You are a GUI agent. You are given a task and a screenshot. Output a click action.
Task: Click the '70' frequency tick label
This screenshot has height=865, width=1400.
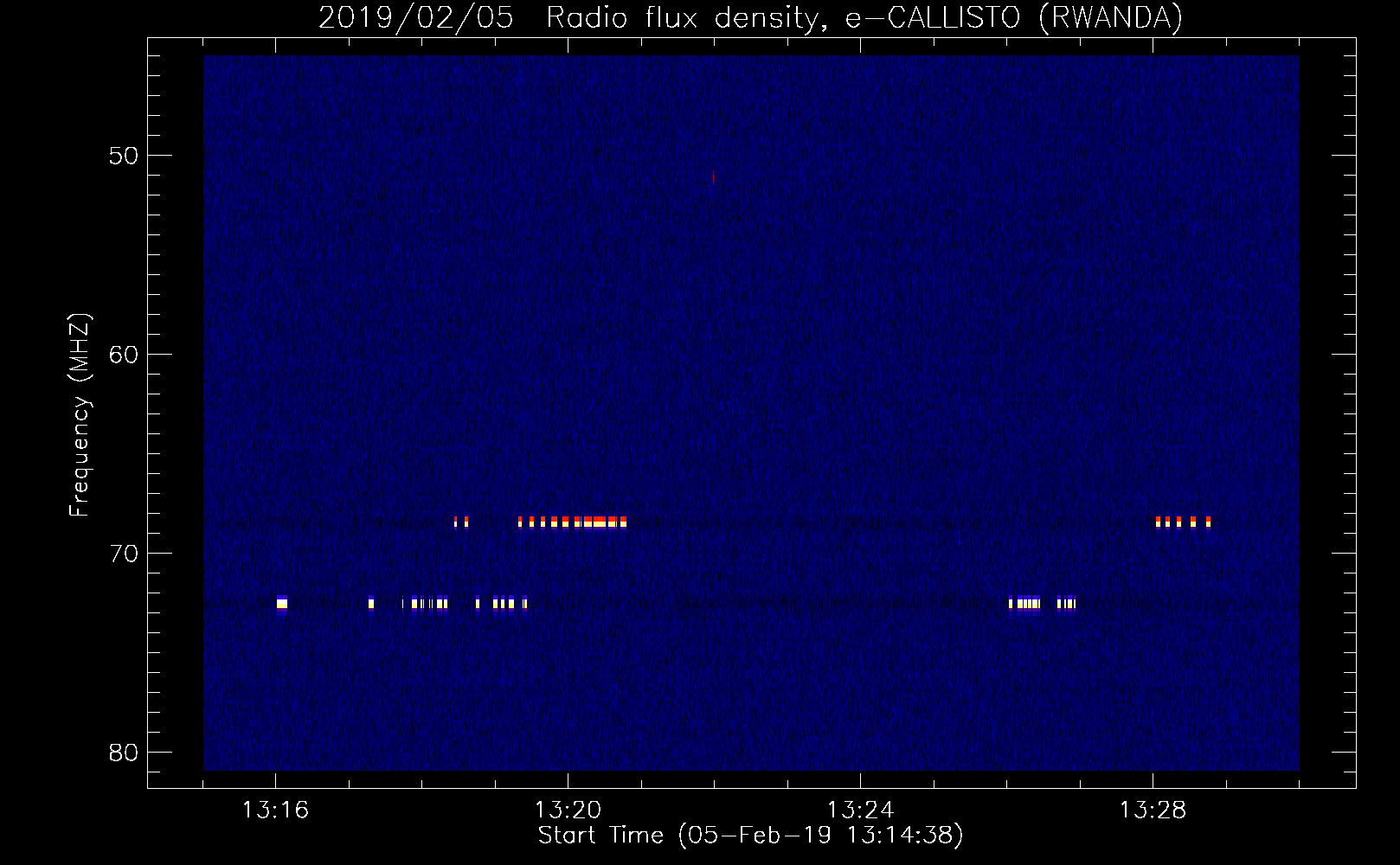tap(124, 554)
